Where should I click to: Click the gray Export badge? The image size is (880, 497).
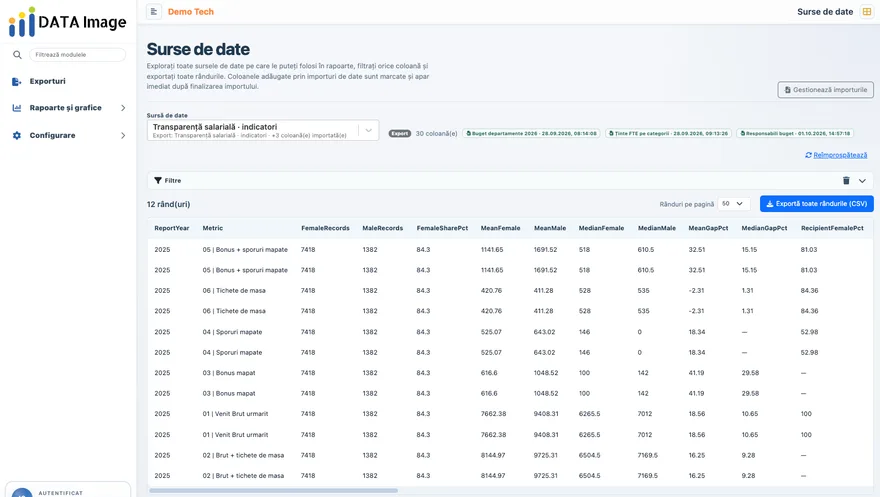point(400,134)
